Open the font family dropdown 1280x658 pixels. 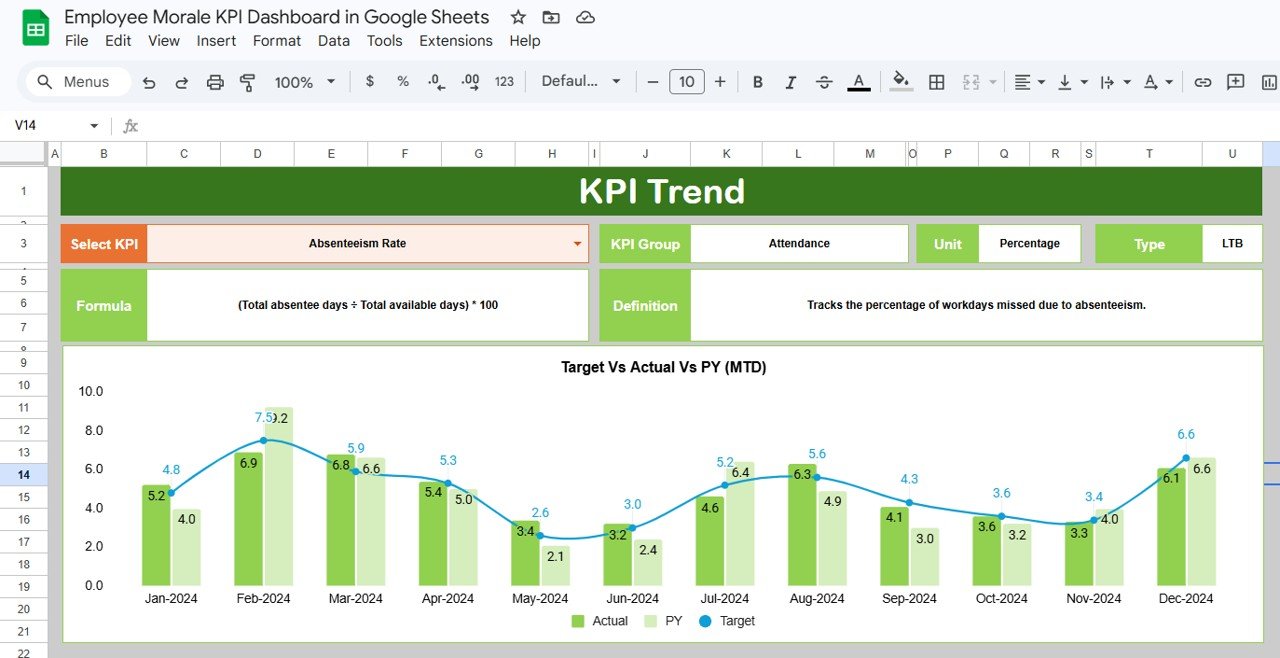coord(580,81)
